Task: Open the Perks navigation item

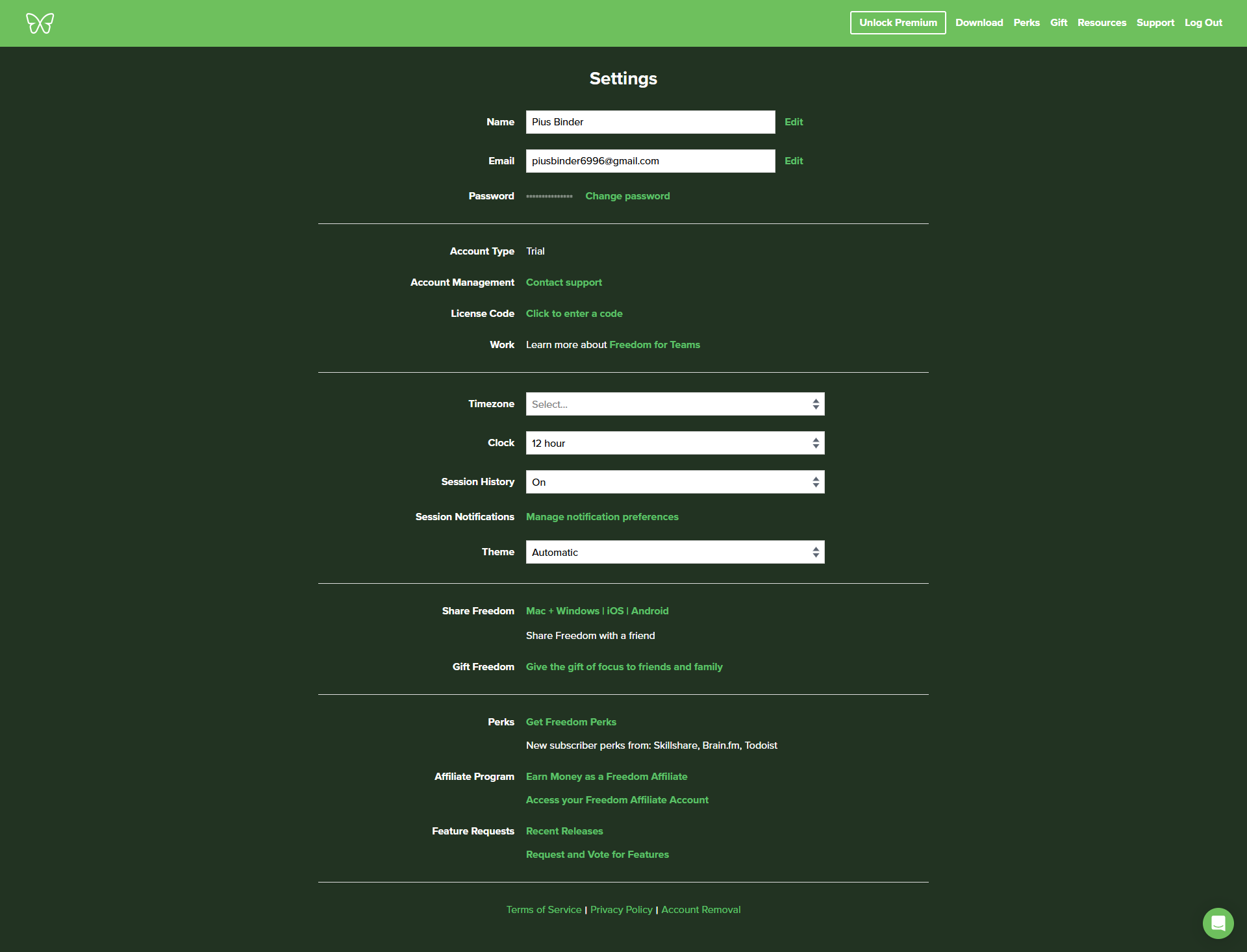Action: 1026,23
